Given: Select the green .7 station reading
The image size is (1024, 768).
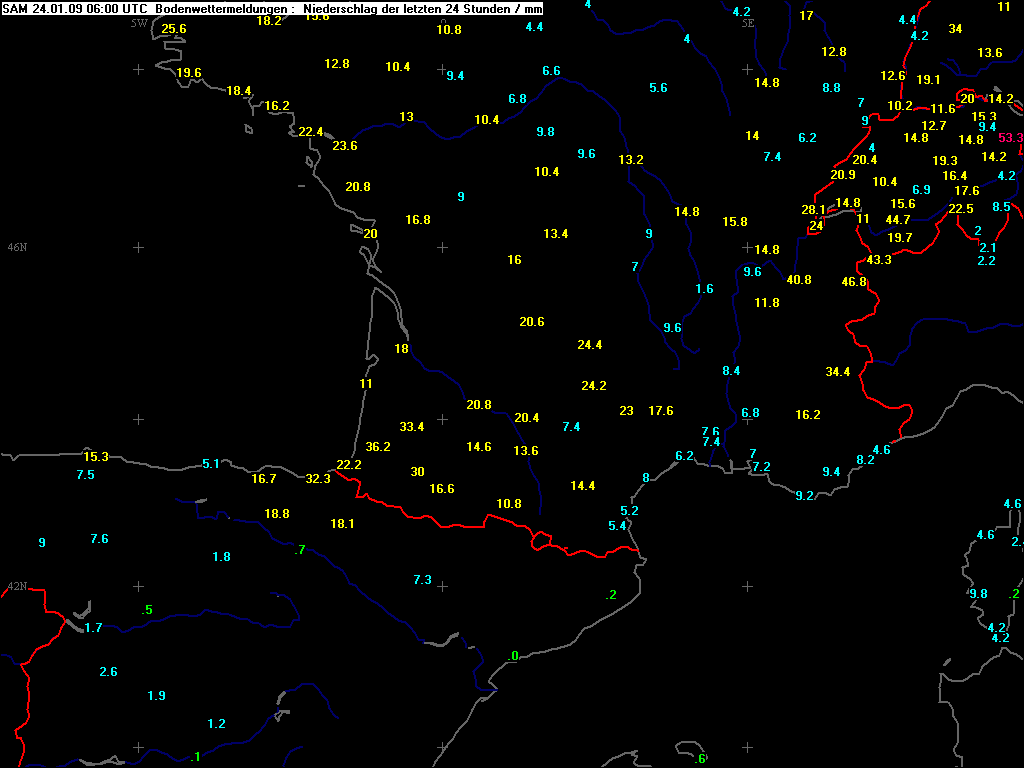Looking at the screenshot, I should (300, 550).
